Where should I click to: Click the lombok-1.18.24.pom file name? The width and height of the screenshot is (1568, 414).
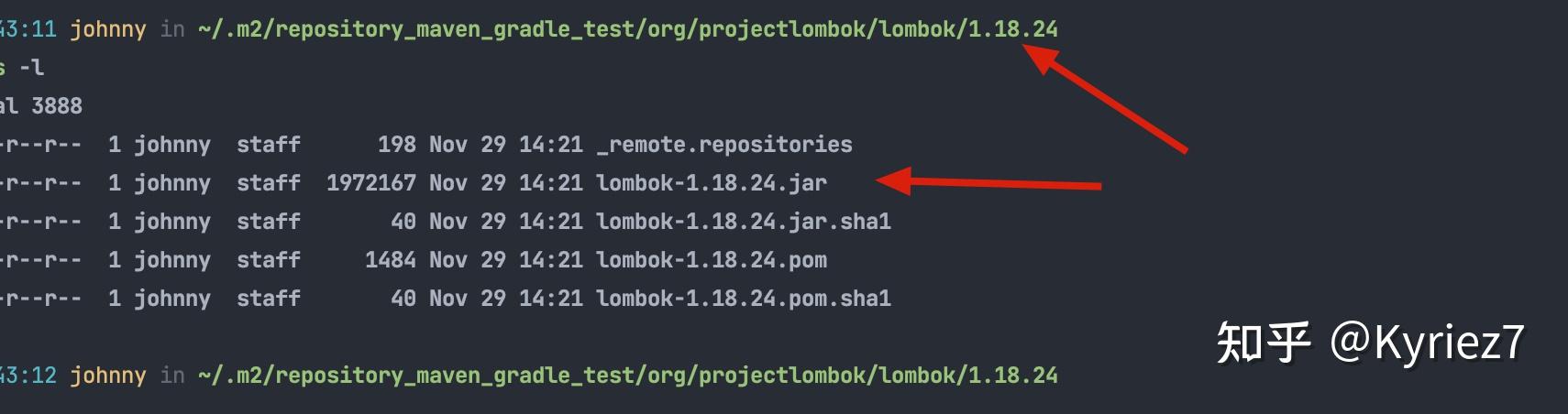tap(711, 260)
